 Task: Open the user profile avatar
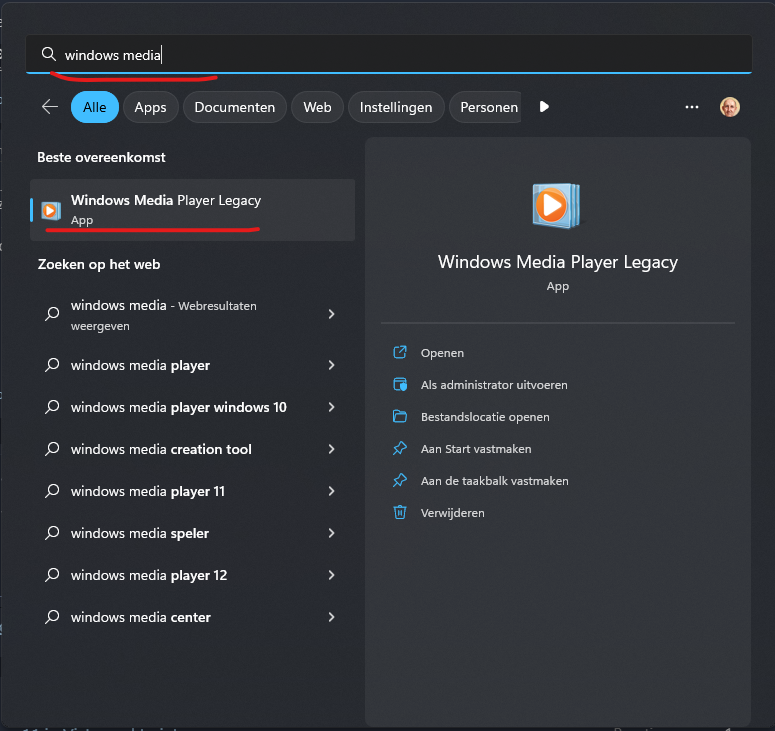730,107
